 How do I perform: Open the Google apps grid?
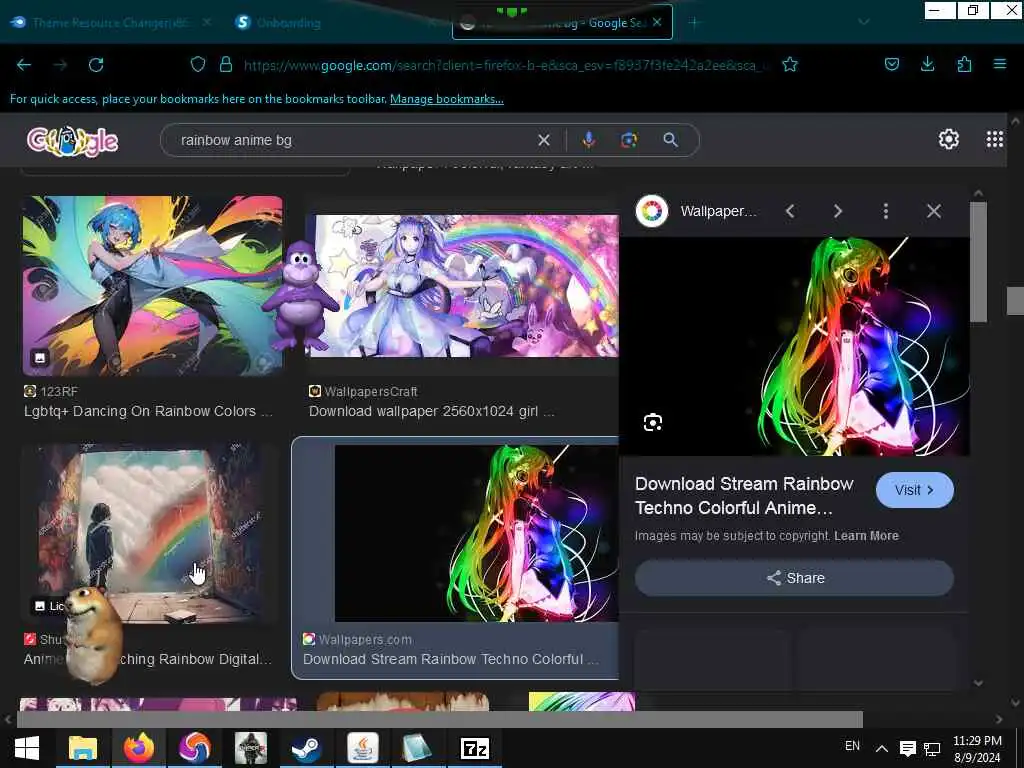coord(995,138)
